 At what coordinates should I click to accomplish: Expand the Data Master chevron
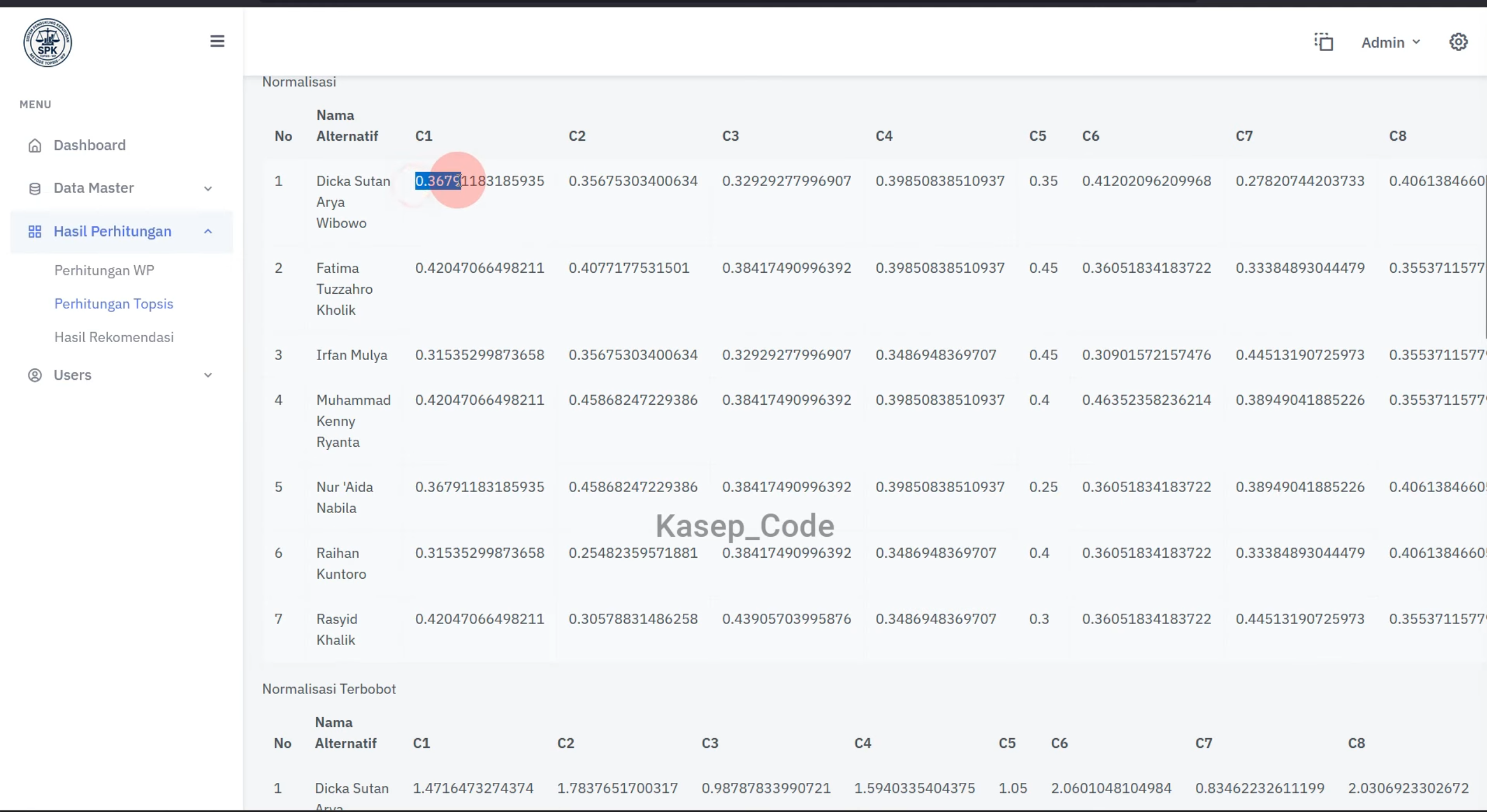pyautogui.click(x=208, y=188)
